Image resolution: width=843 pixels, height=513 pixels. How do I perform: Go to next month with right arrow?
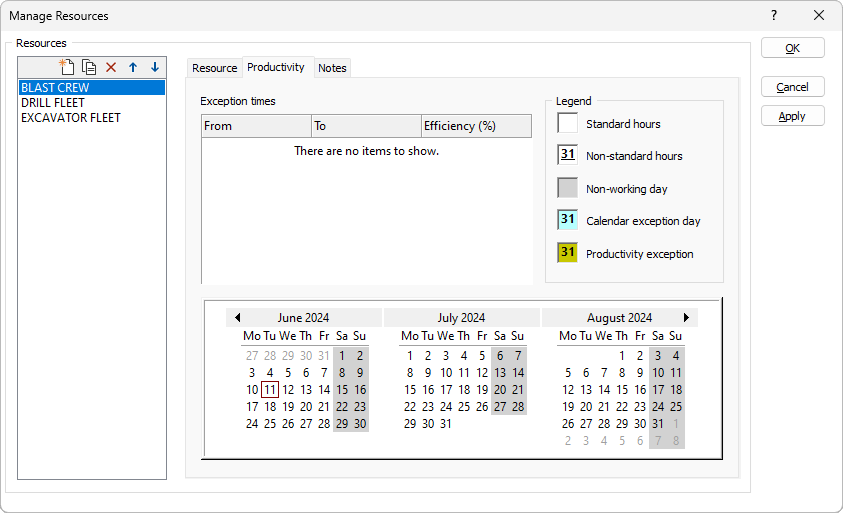pos(686,318)
